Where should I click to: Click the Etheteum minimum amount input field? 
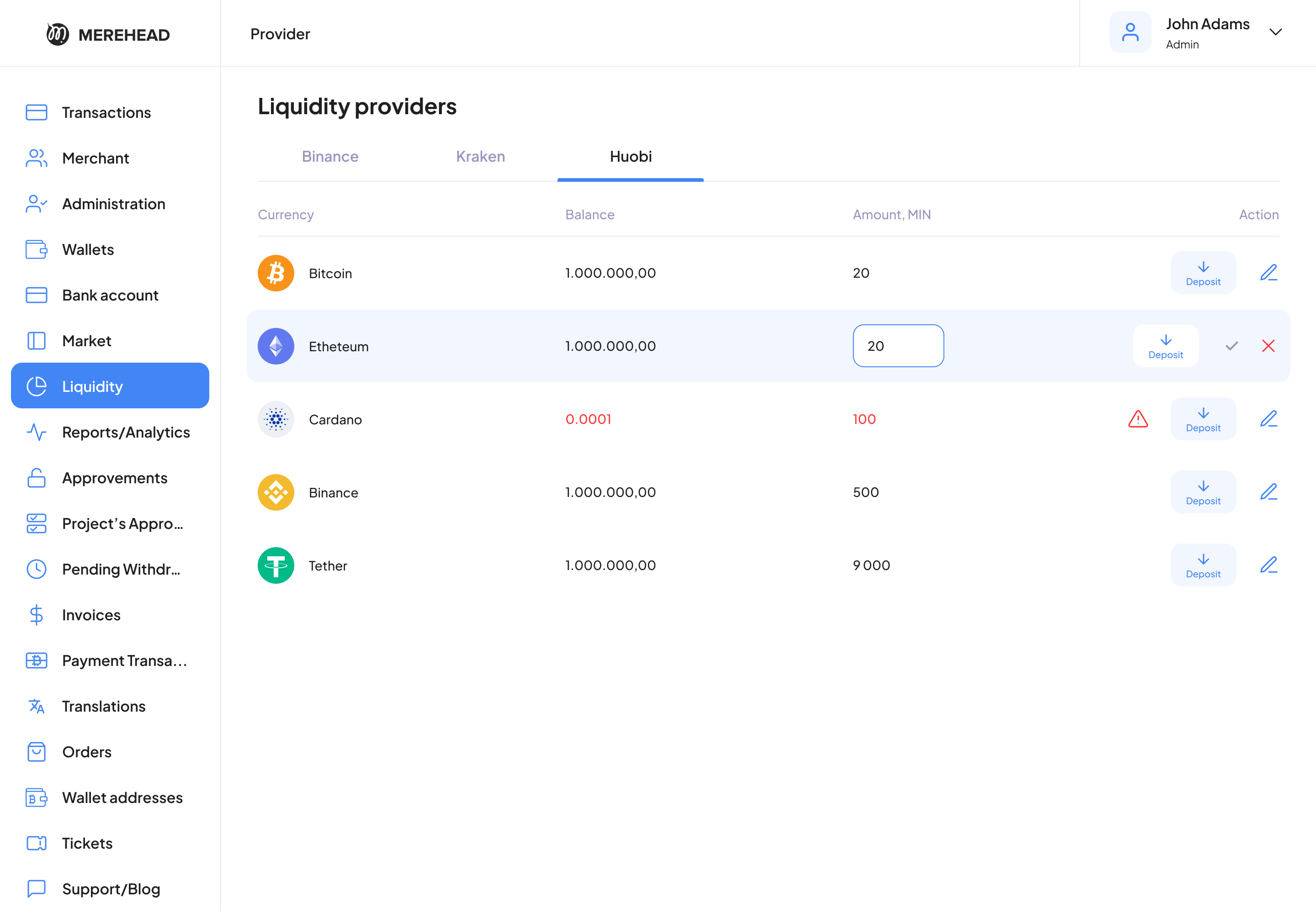click(x=897, y=346)
